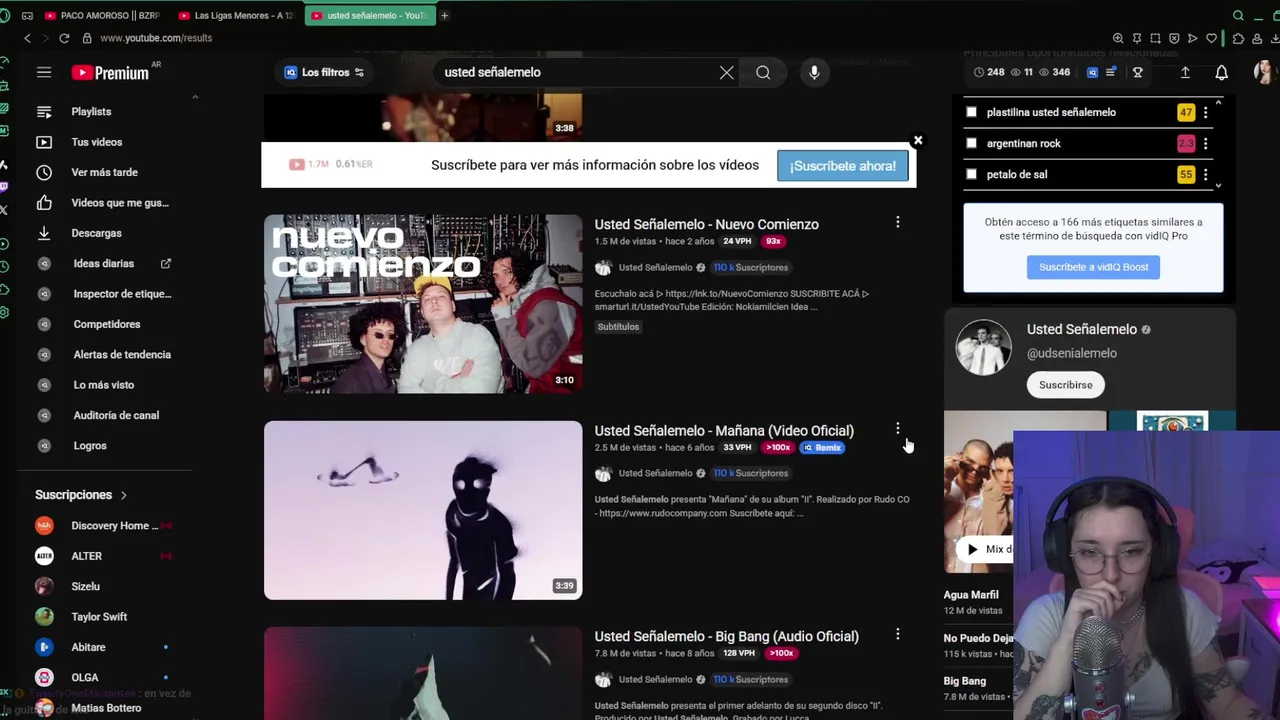
Task: Switch to the Las Ligas Menores tab
Action: pos(236,15)
